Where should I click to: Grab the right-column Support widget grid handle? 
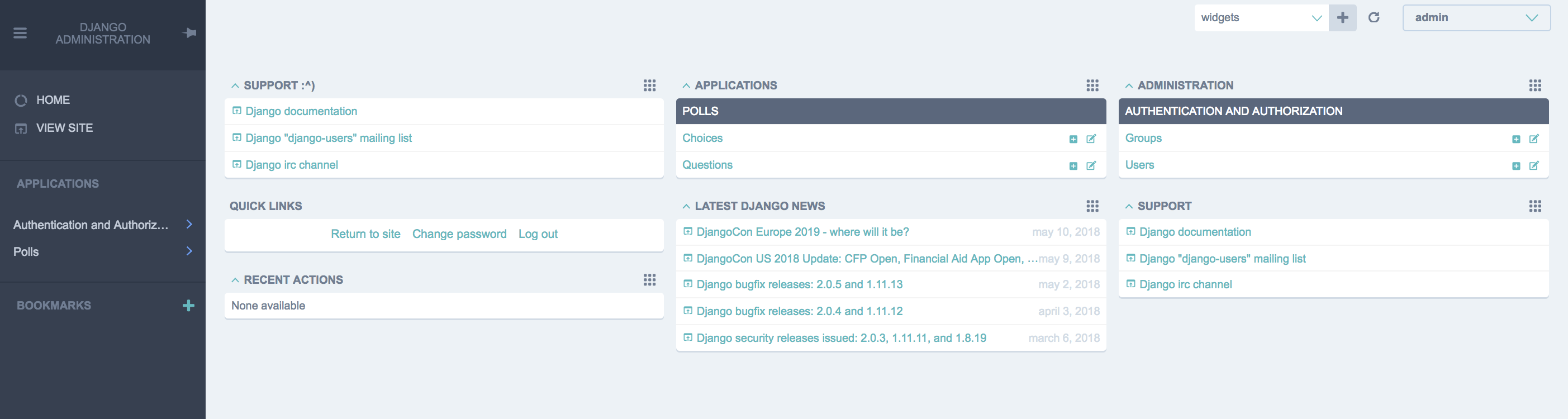point(1535,206)
